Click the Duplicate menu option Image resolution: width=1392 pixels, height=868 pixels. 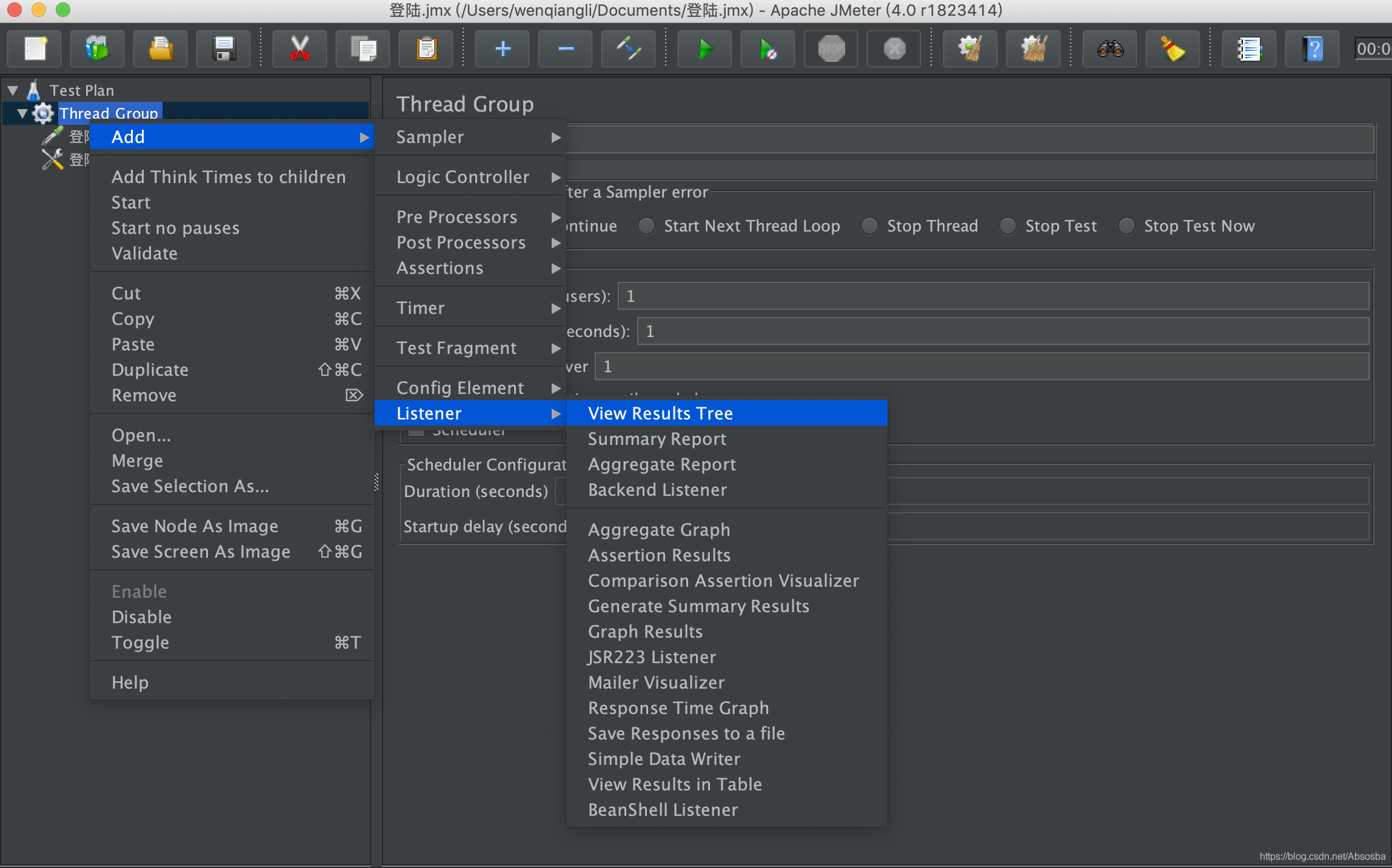(x=152, y=369)
